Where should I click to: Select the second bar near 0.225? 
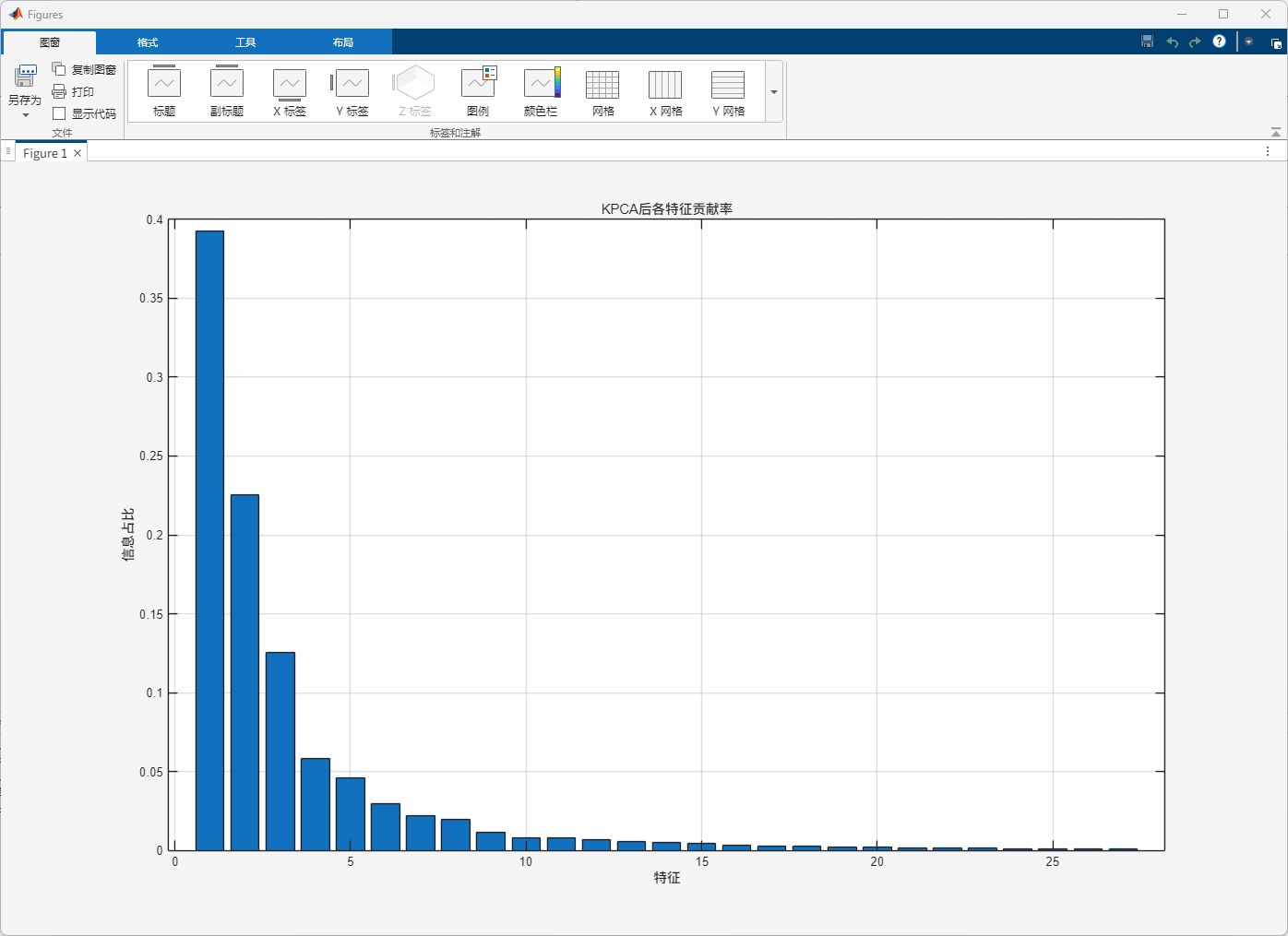tap(244, 672)
